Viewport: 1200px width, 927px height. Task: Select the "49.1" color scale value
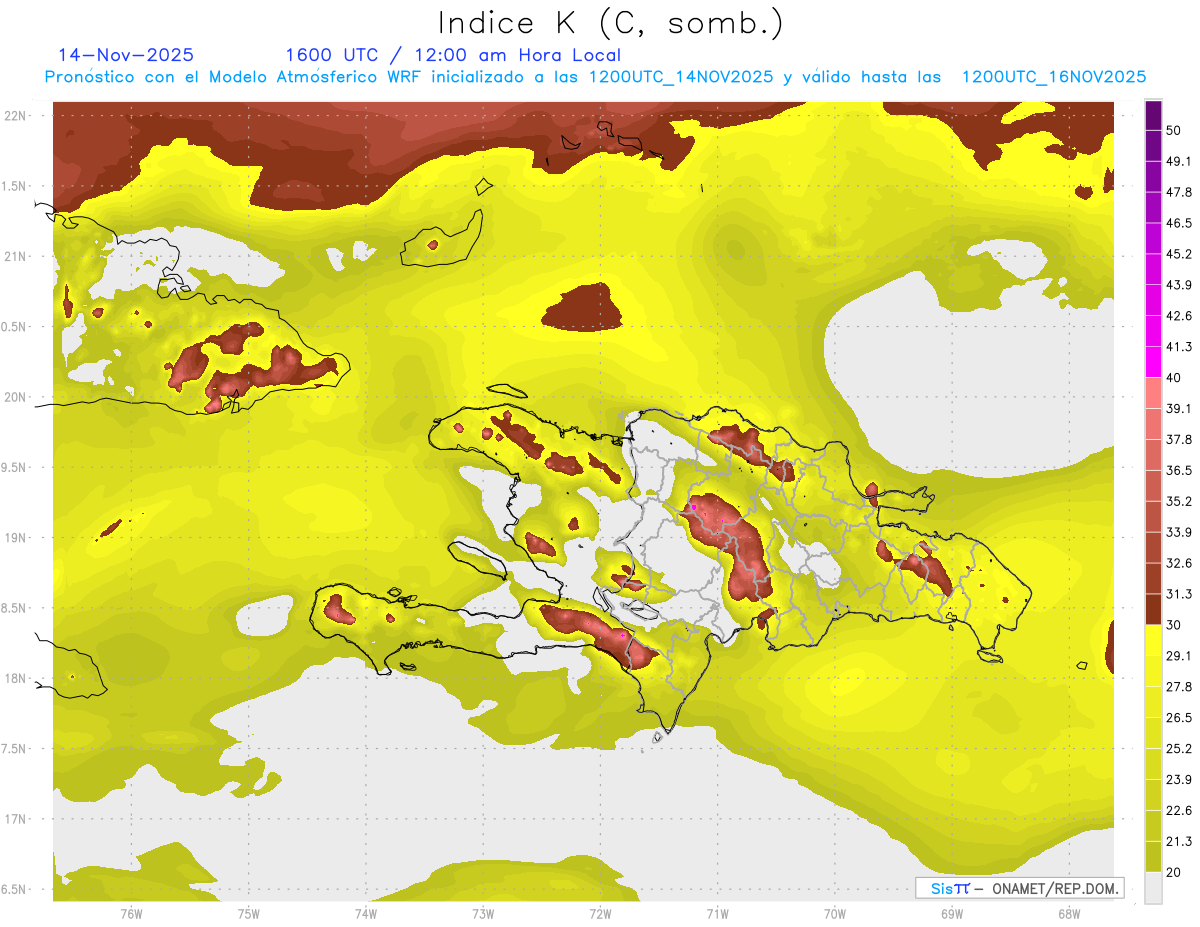tap(1178, 161)
